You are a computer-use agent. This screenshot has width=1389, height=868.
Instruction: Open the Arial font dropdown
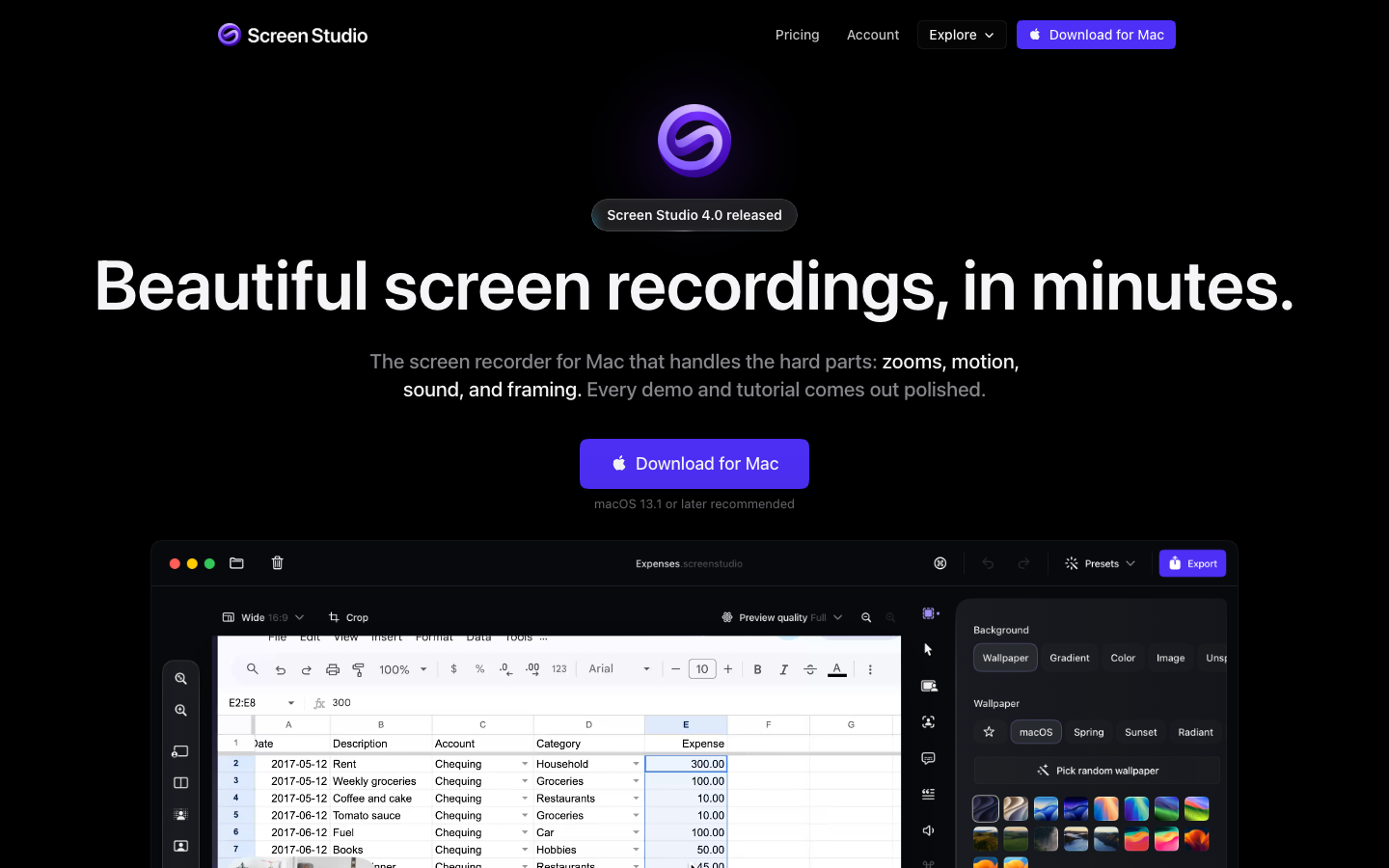pos(619,669)
